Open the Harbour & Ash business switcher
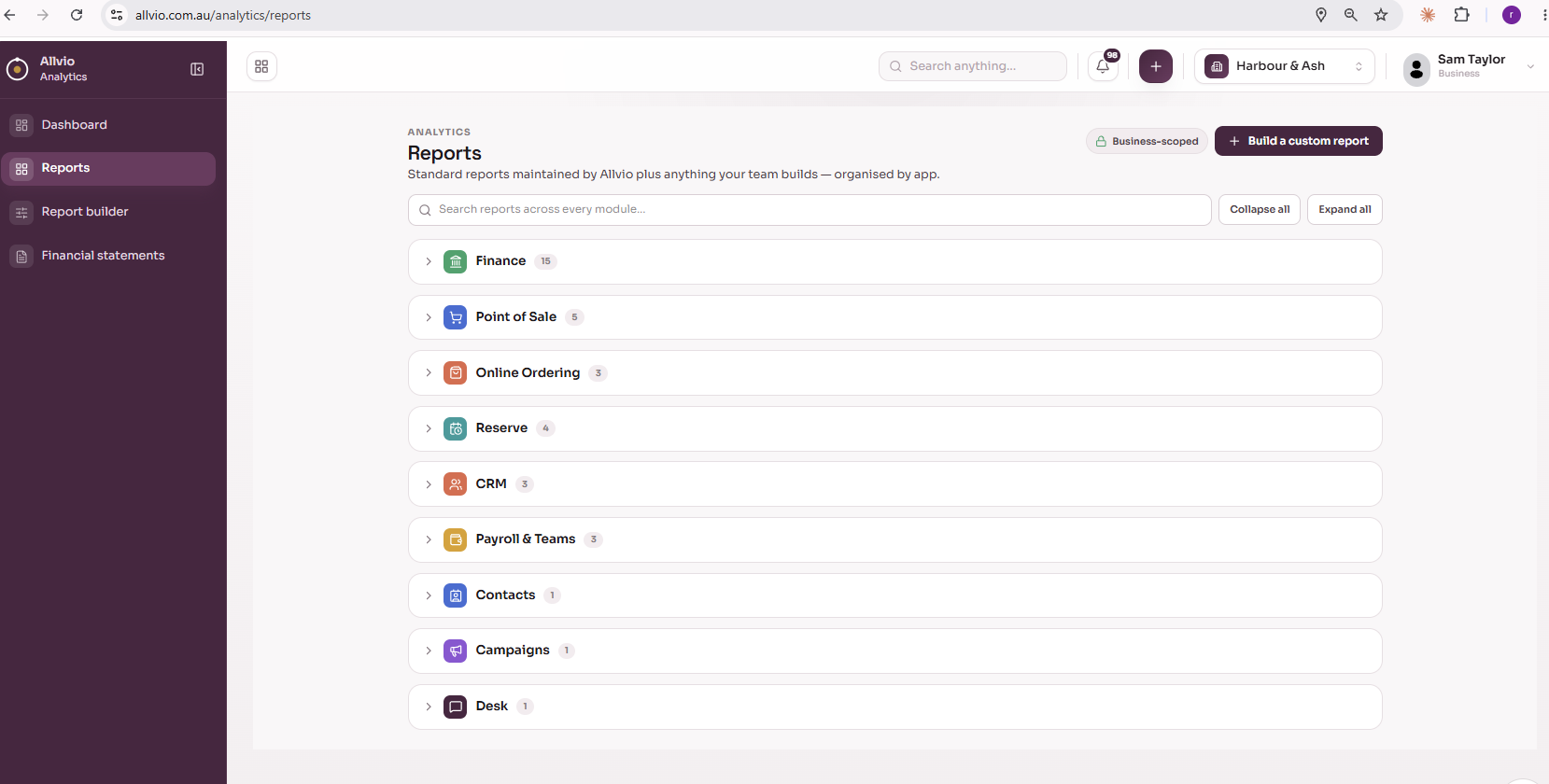The image size is (1549, 784). coord(1284,66)
